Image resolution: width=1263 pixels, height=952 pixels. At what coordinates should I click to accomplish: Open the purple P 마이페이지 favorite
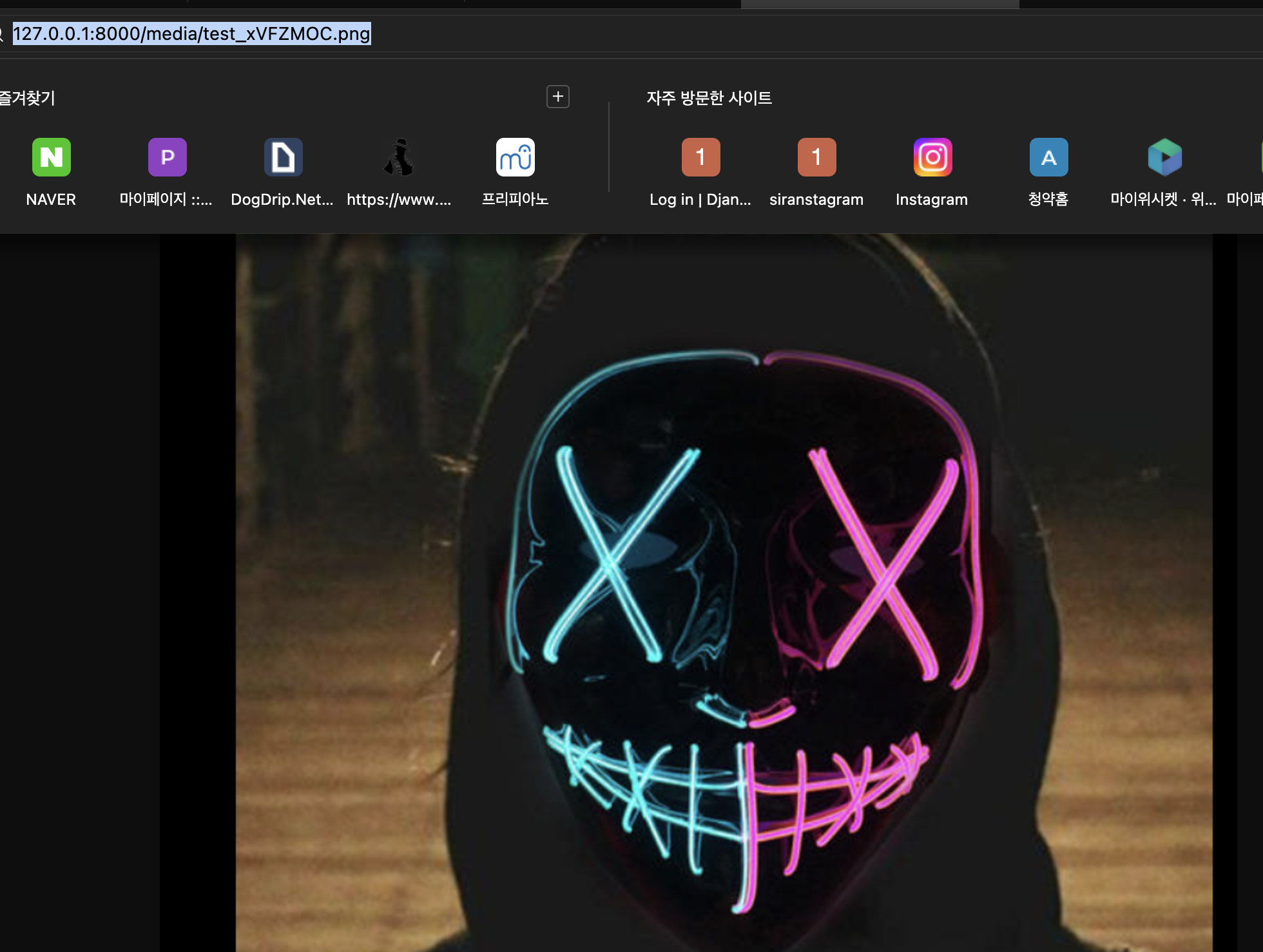(167, 157)
